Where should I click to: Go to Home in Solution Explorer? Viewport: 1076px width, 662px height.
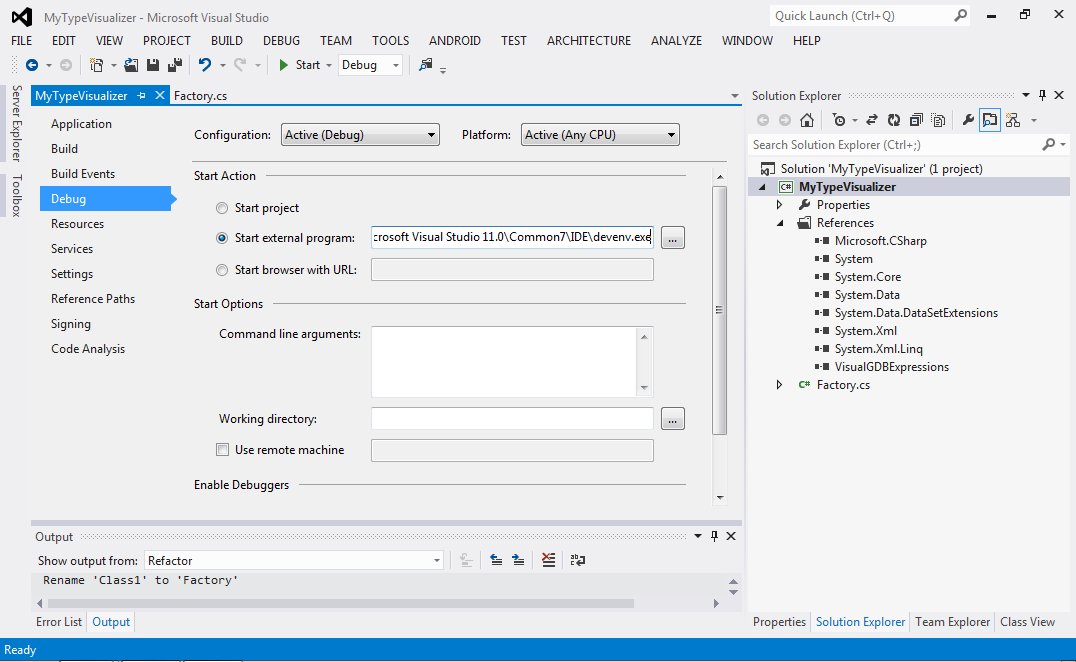807,121
